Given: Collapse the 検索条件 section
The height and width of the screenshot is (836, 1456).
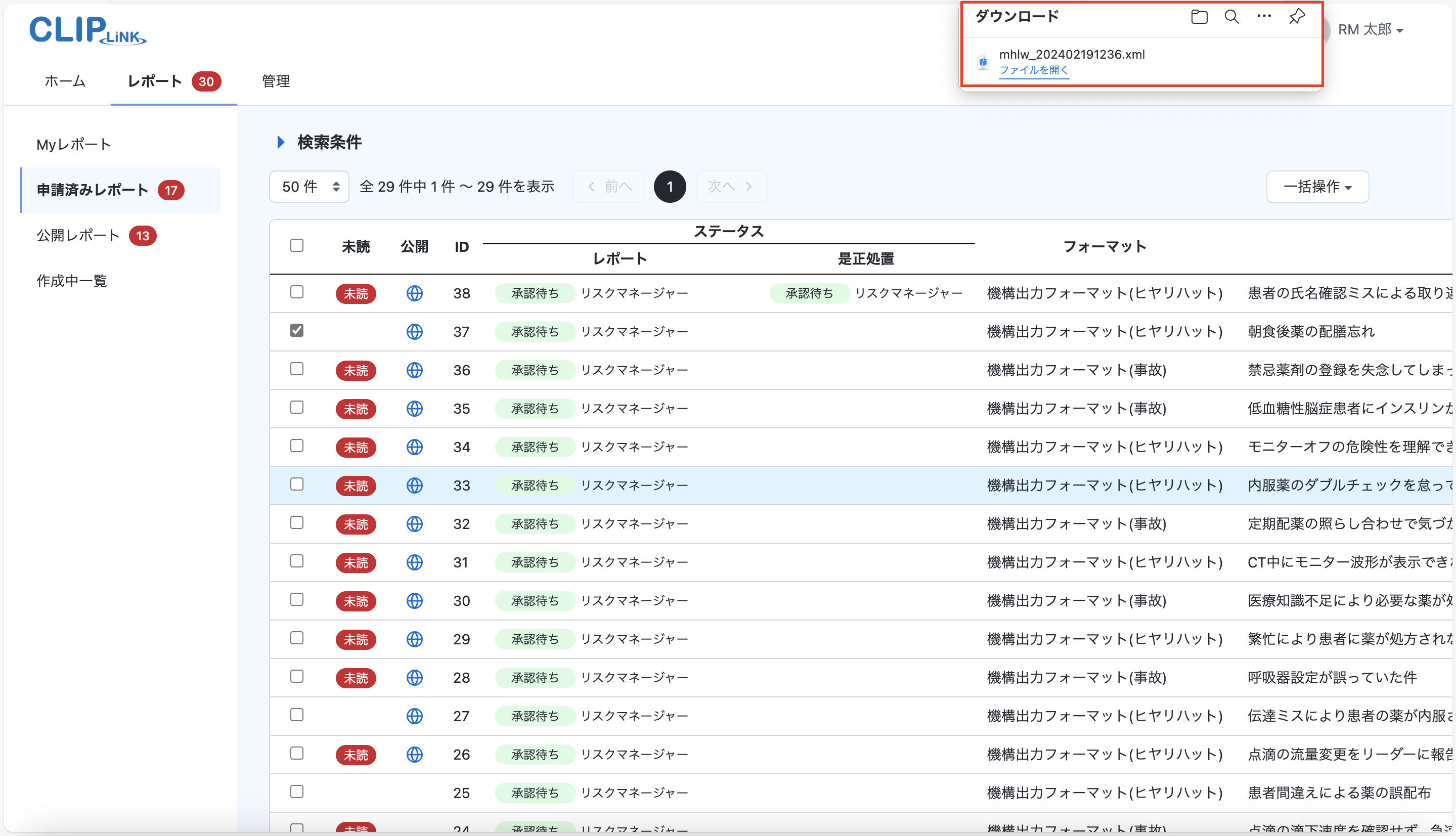Looking at the screenshot, I should [x=281, y=143].
